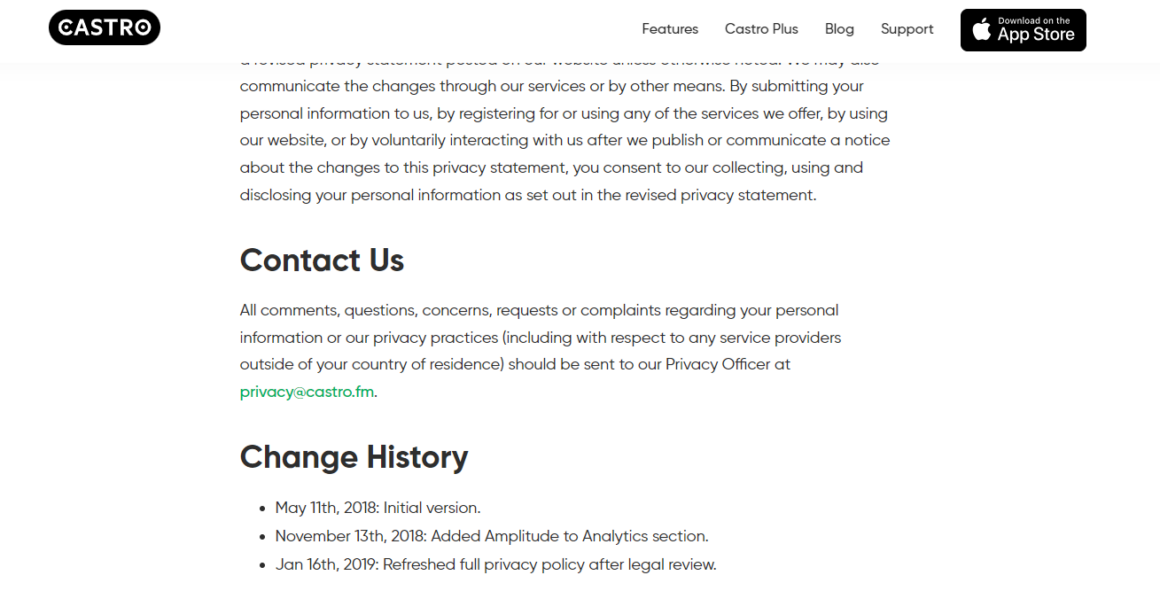Open the Features page
Viewport: 1160px width, 614px height.
pyautogui.click(x=670, y=29)
